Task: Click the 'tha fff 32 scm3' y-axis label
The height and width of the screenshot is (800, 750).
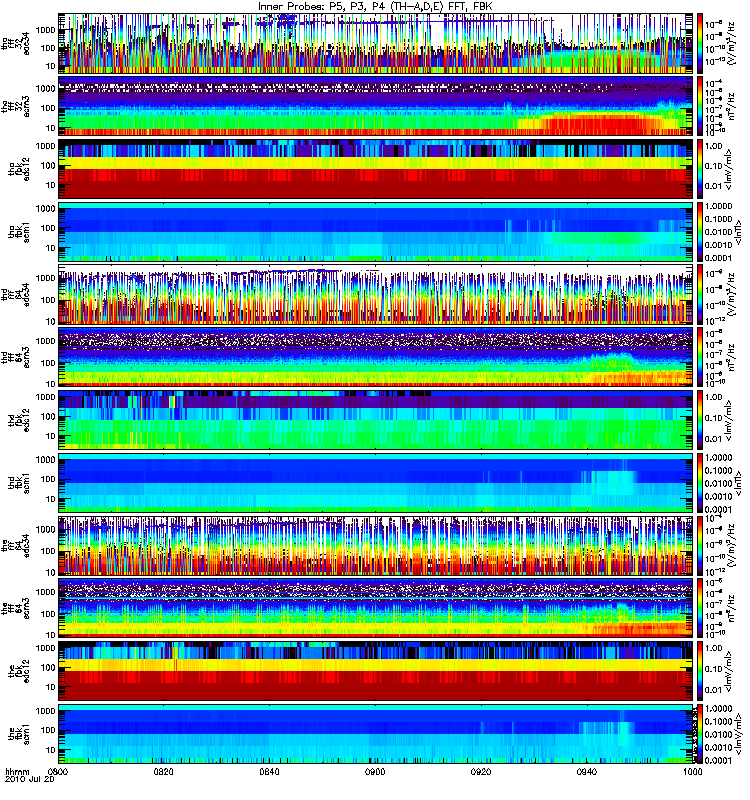Action: click(x=15, y=107)
